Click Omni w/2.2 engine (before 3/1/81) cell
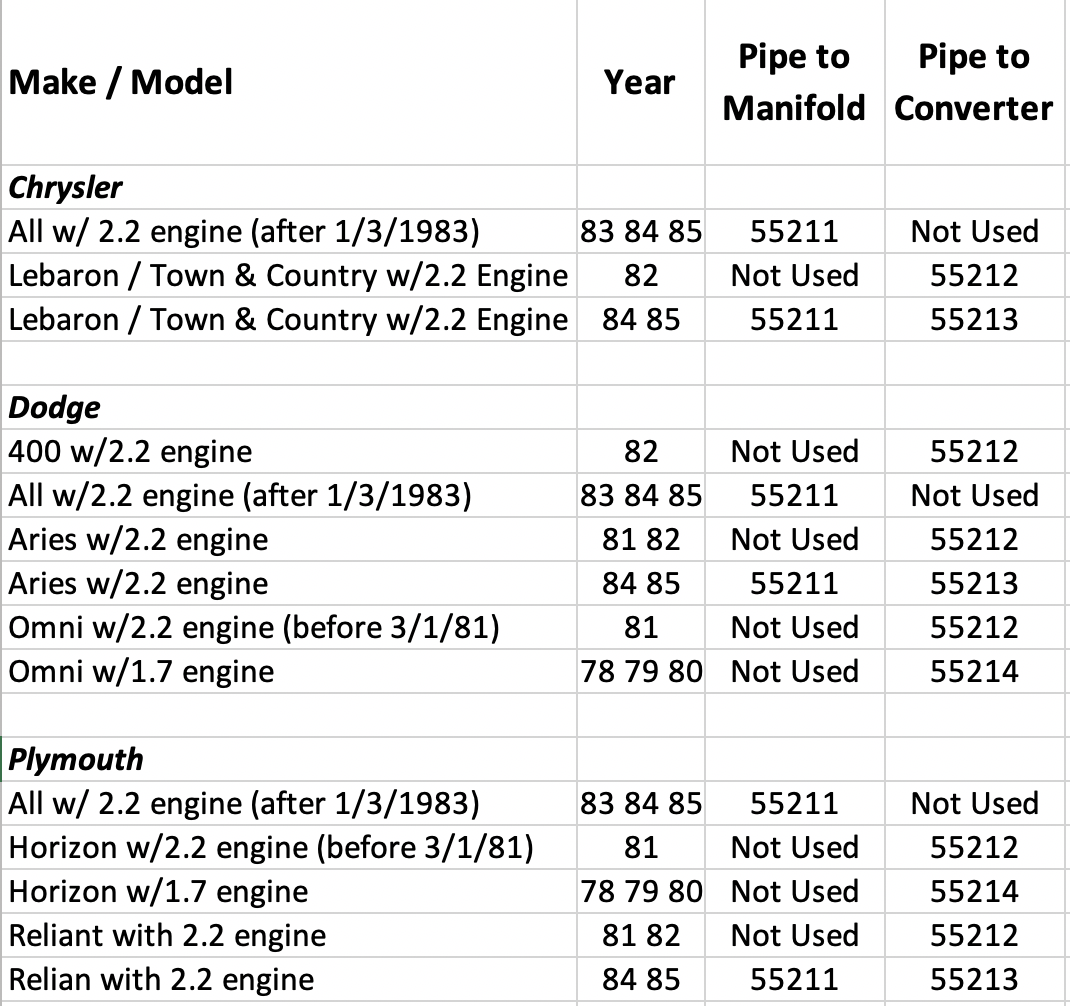This screenshot has height=1006, width=1070. click(x=254, y=628)
